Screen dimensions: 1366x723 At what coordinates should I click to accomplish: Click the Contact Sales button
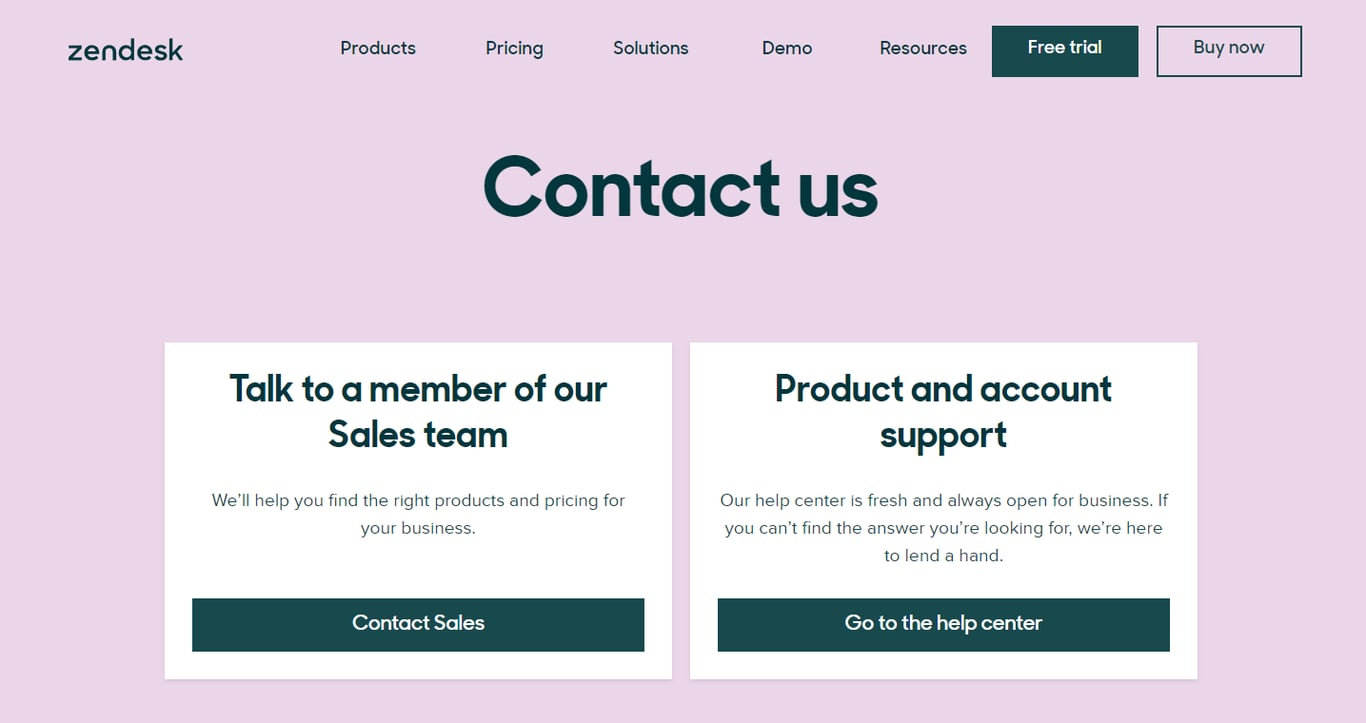click(x=418, y=624)
